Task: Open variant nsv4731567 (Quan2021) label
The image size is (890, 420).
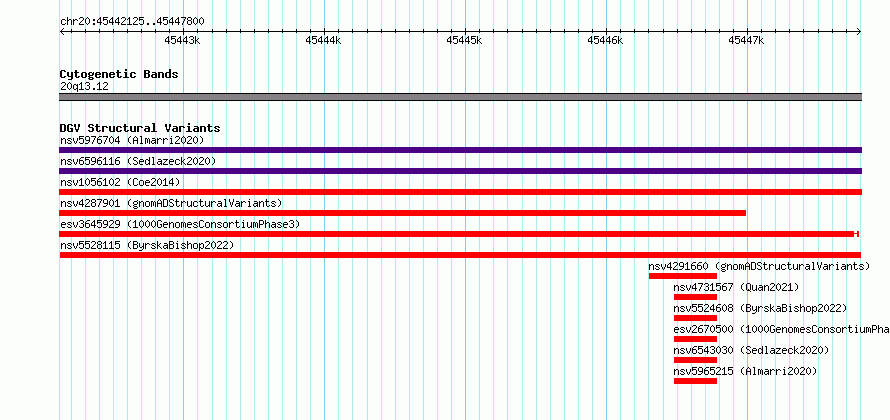Action: [736, 287]
